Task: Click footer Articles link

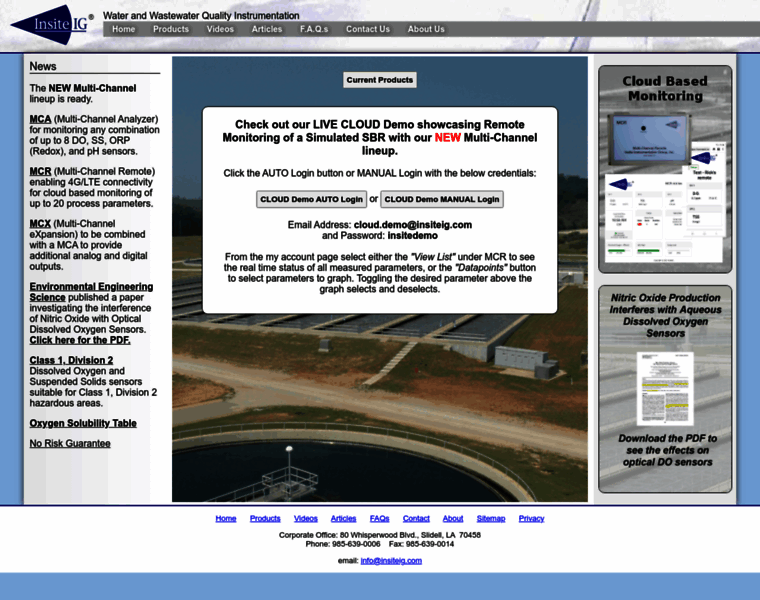Action: coord(343,519)
